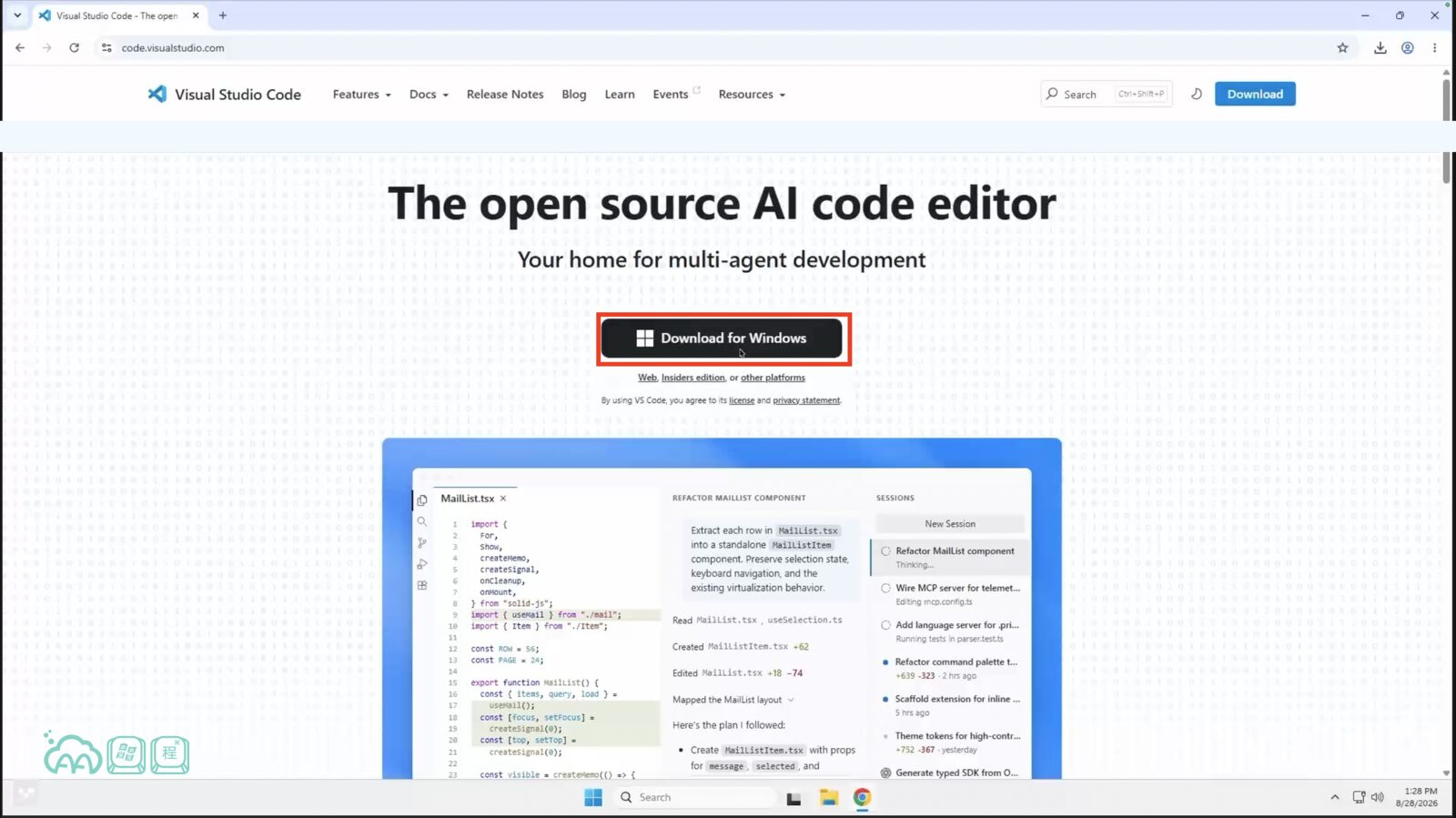
Task: Click the site Search box
Action: [x=1106, y=94]
